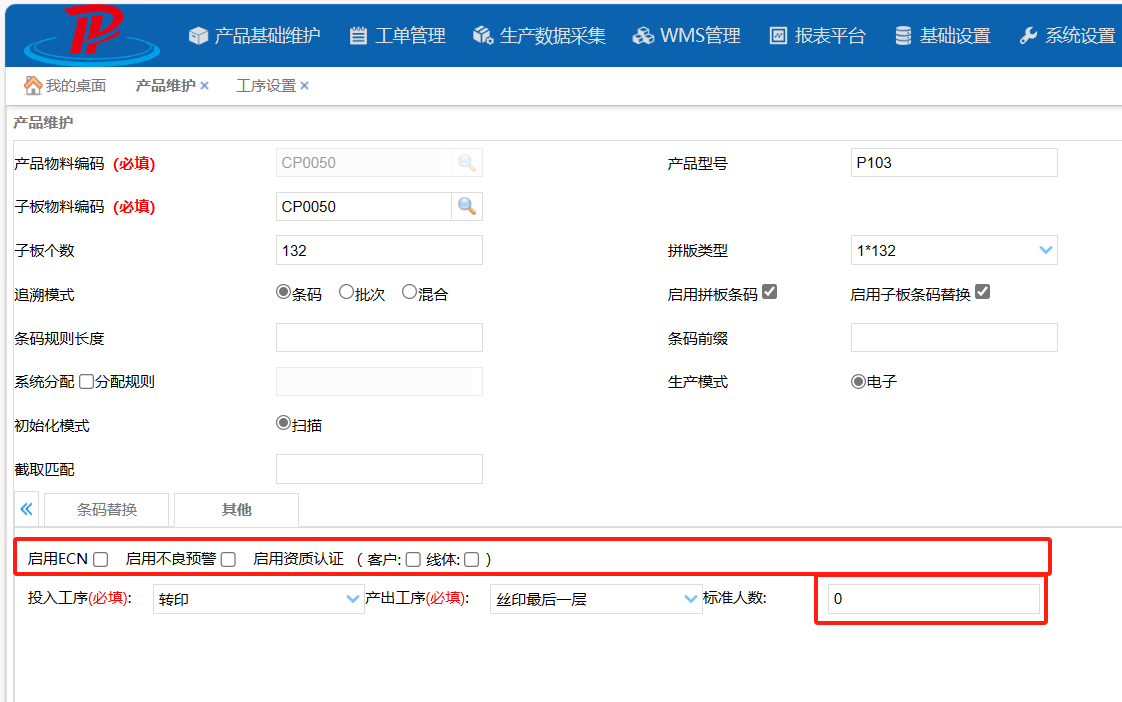This screenshot has height=702, width=1122.
Task: Click the 标准人数 input field
Action: pyautogui.click(x=934, y=599)
